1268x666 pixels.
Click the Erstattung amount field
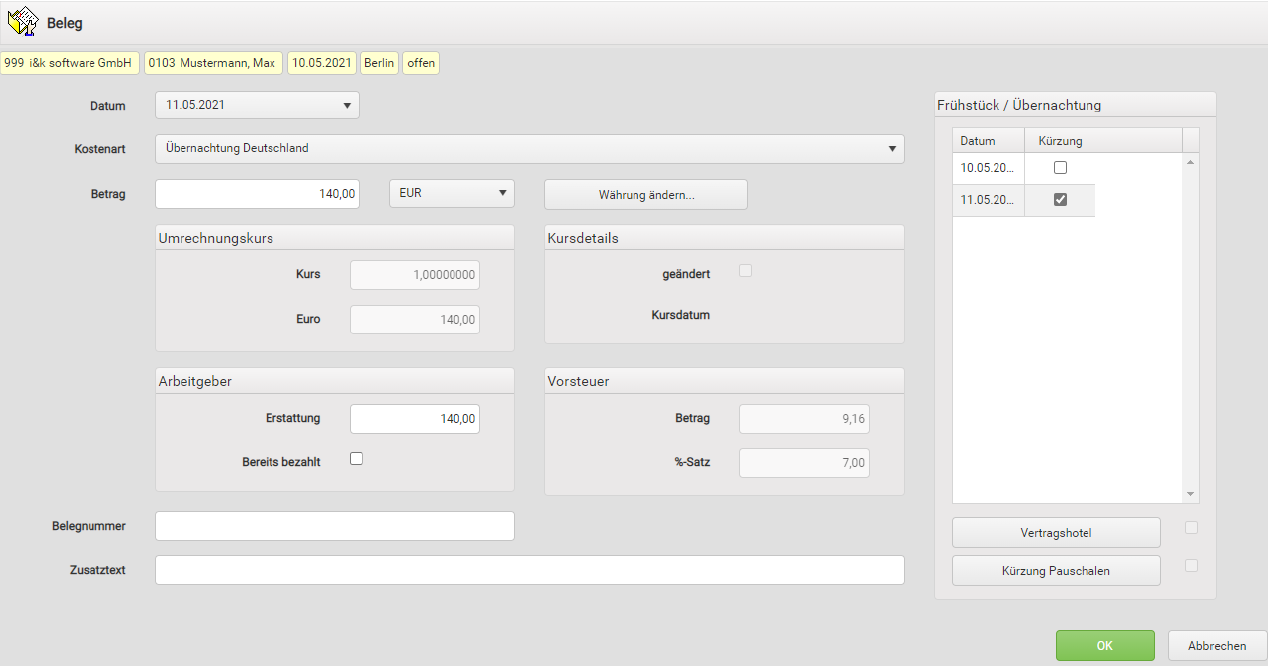click(414, 419)
